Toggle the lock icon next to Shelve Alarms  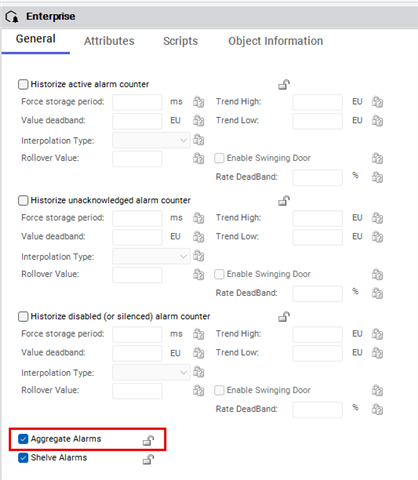click(148, 460)
